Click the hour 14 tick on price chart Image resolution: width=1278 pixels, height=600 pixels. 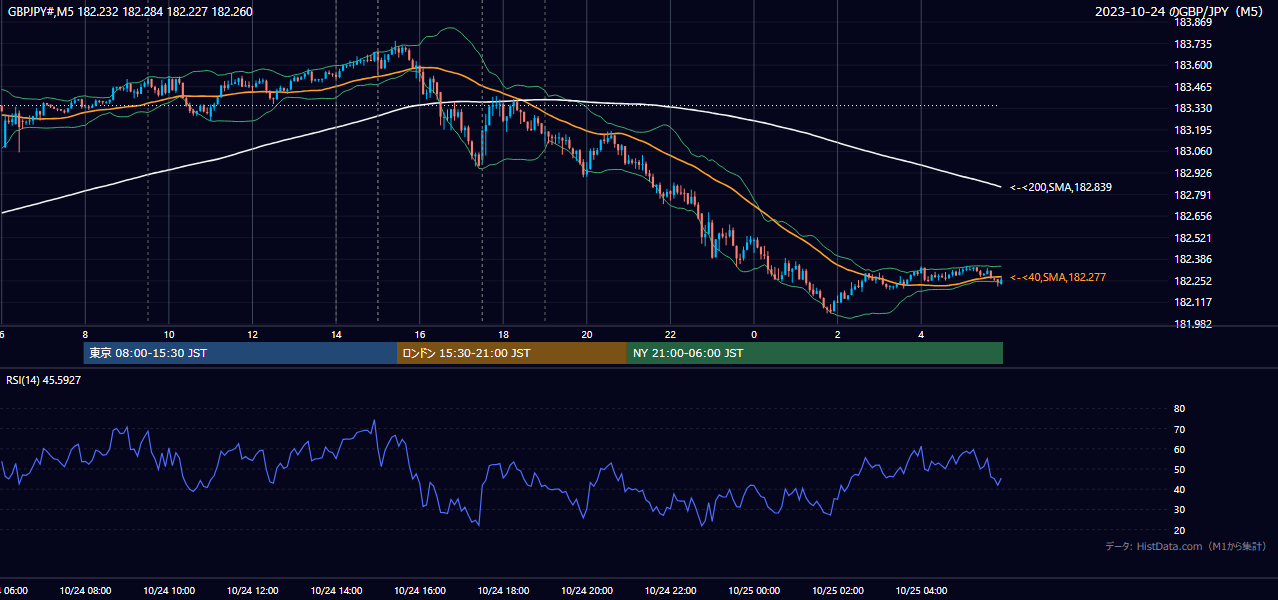coord(336,335)
